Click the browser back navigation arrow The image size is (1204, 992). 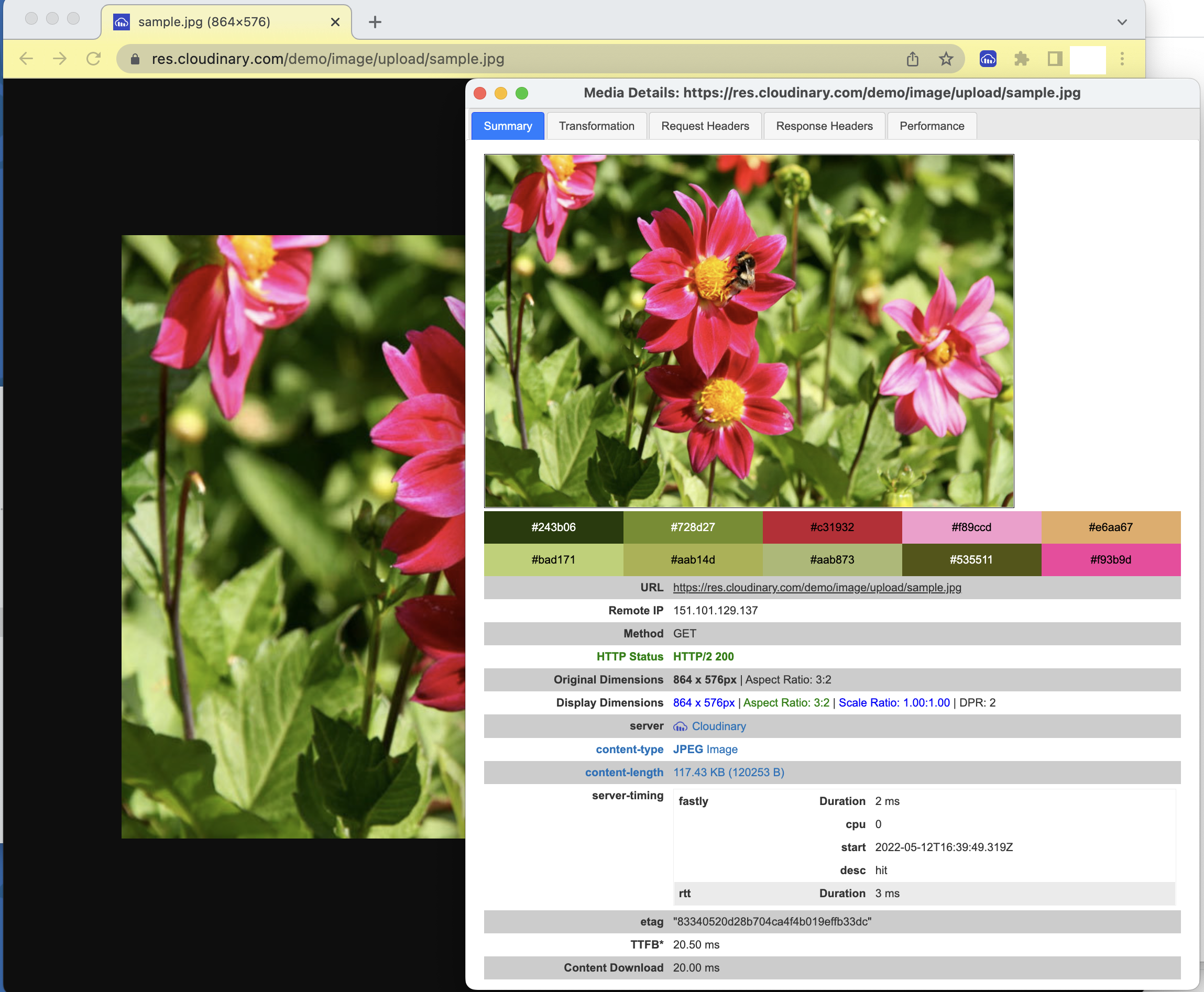click(x=28, y=58)
